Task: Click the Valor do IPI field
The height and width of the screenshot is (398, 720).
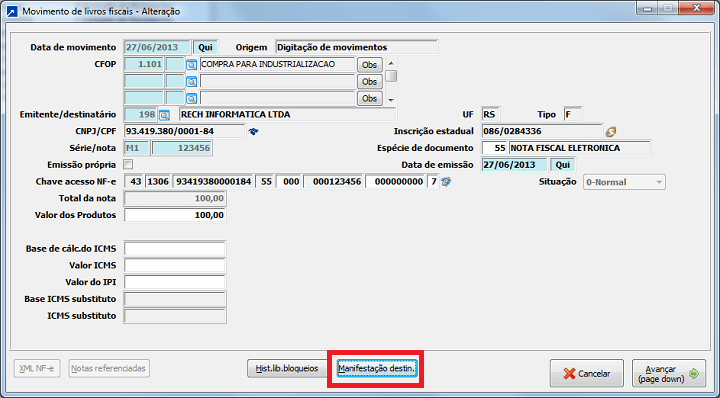Action: [x=175, y=282]
